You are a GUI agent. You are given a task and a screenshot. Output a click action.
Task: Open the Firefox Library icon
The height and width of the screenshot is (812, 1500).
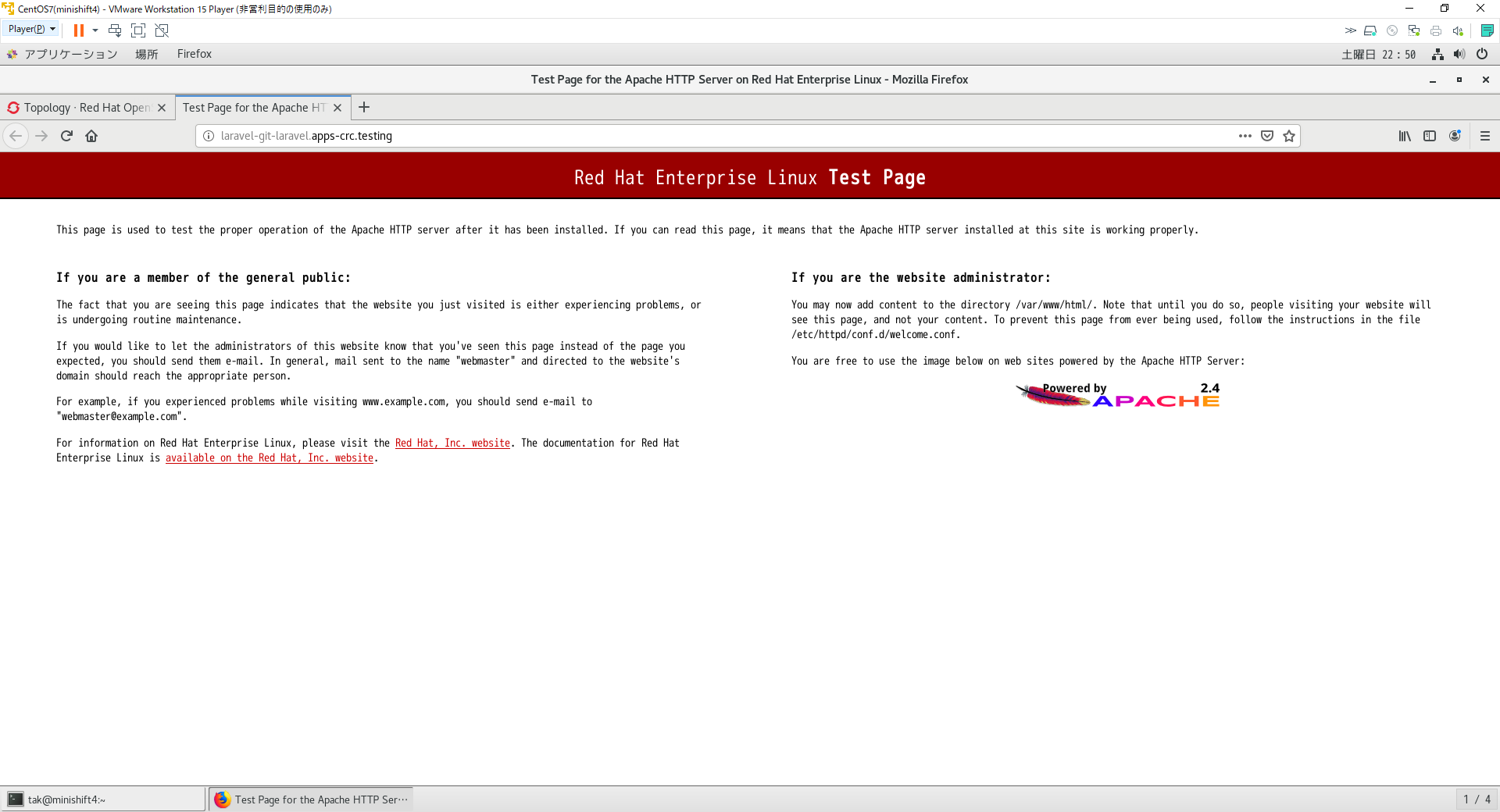click(x=1405, y=136)
